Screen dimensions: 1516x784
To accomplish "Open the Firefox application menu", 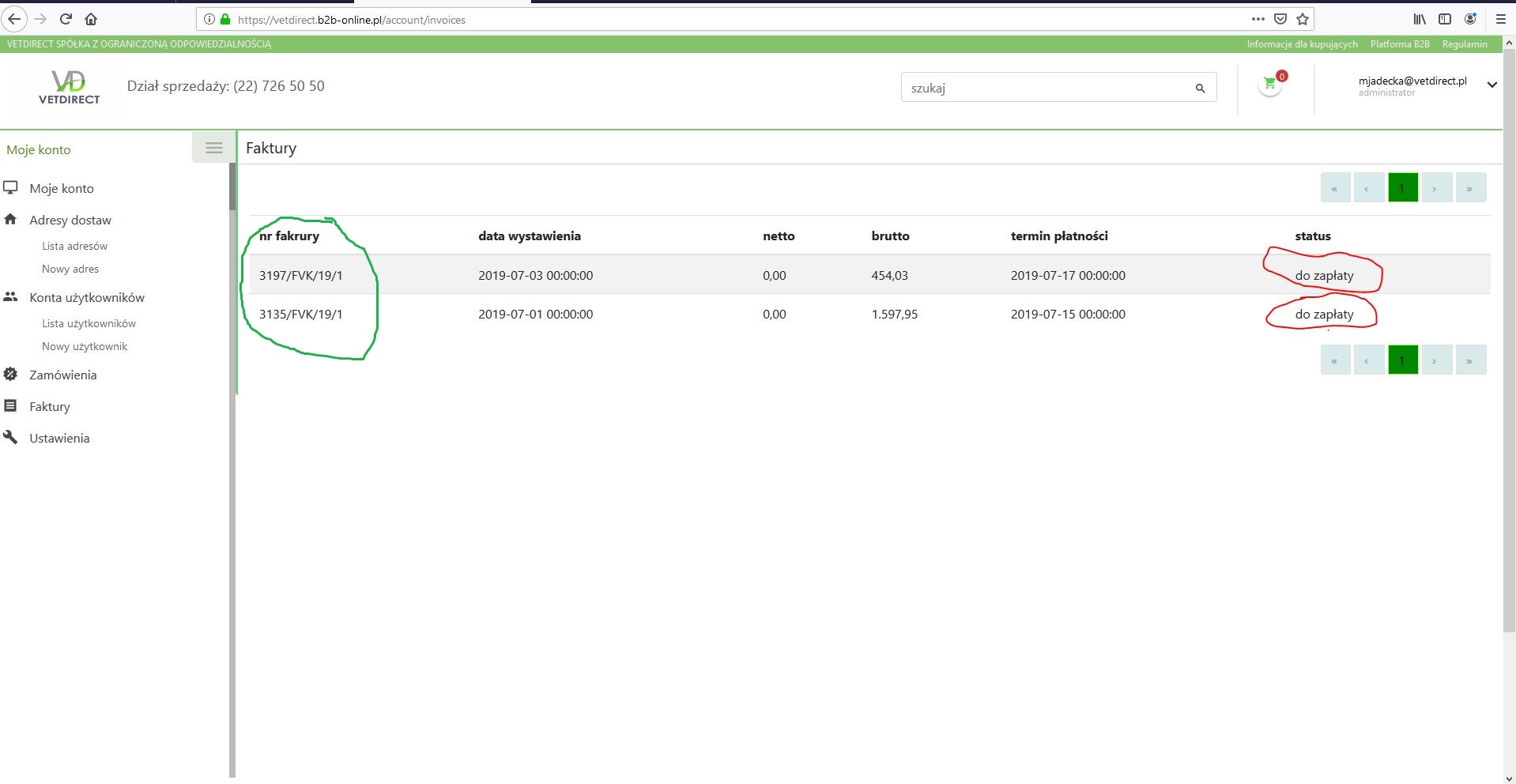I will click(1501, 19).
